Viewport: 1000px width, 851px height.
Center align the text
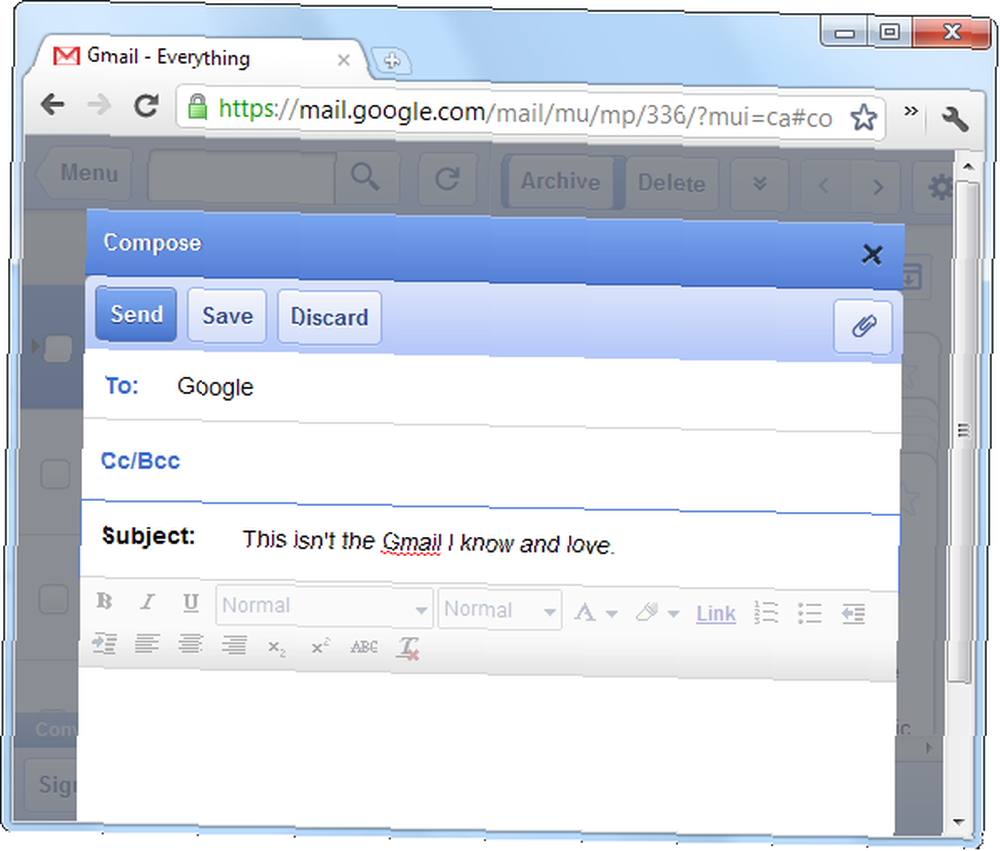click(191, 644)
